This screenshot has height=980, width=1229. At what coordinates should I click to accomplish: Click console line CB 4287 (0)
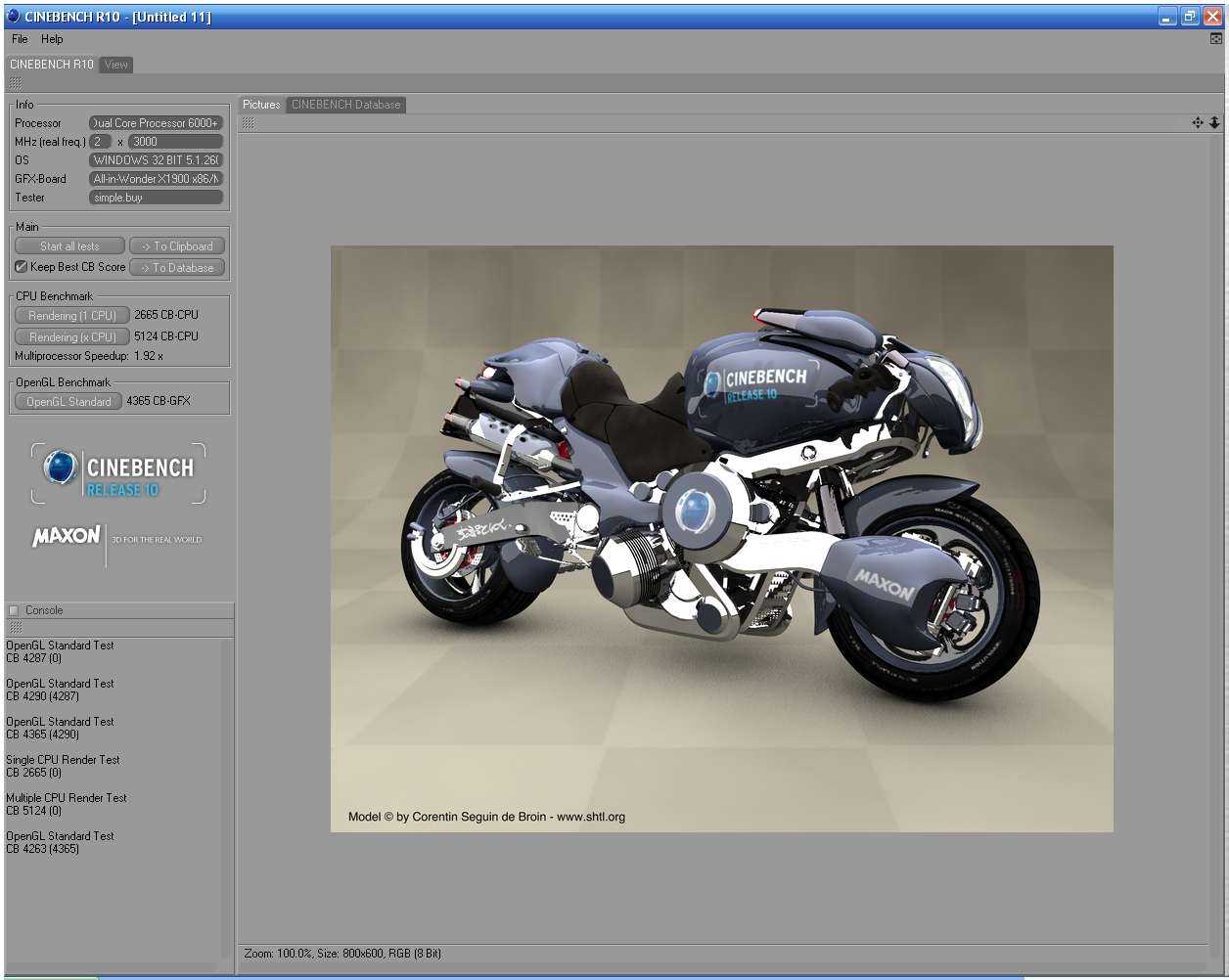click(34, 658)
